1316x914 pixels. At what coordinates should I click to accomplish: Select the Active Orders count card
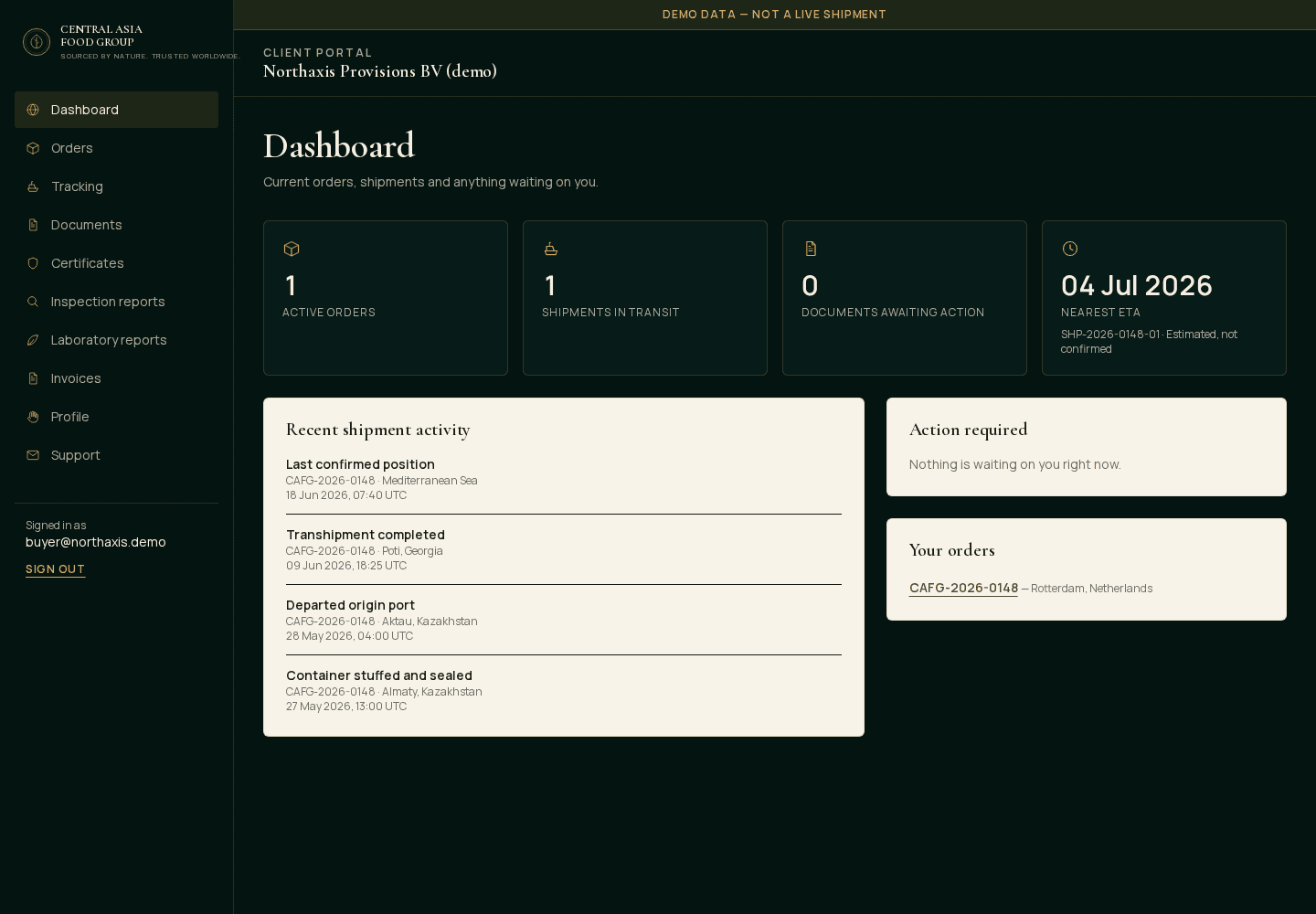[x=386, y=298]
